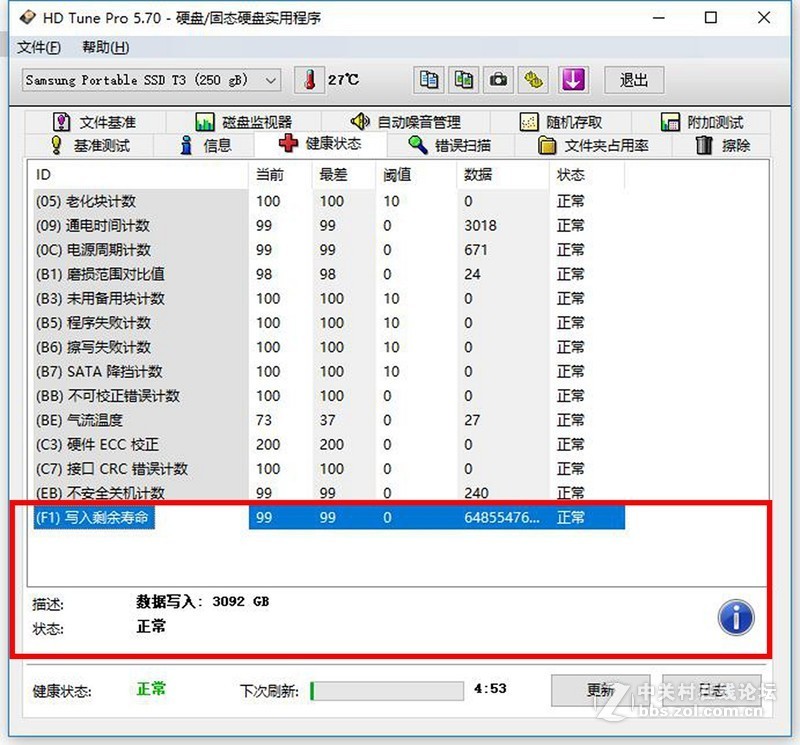The width and height of the screenshot is (800, 745).
Task: Open details with the blue info icon
Action: coord(735,618)
